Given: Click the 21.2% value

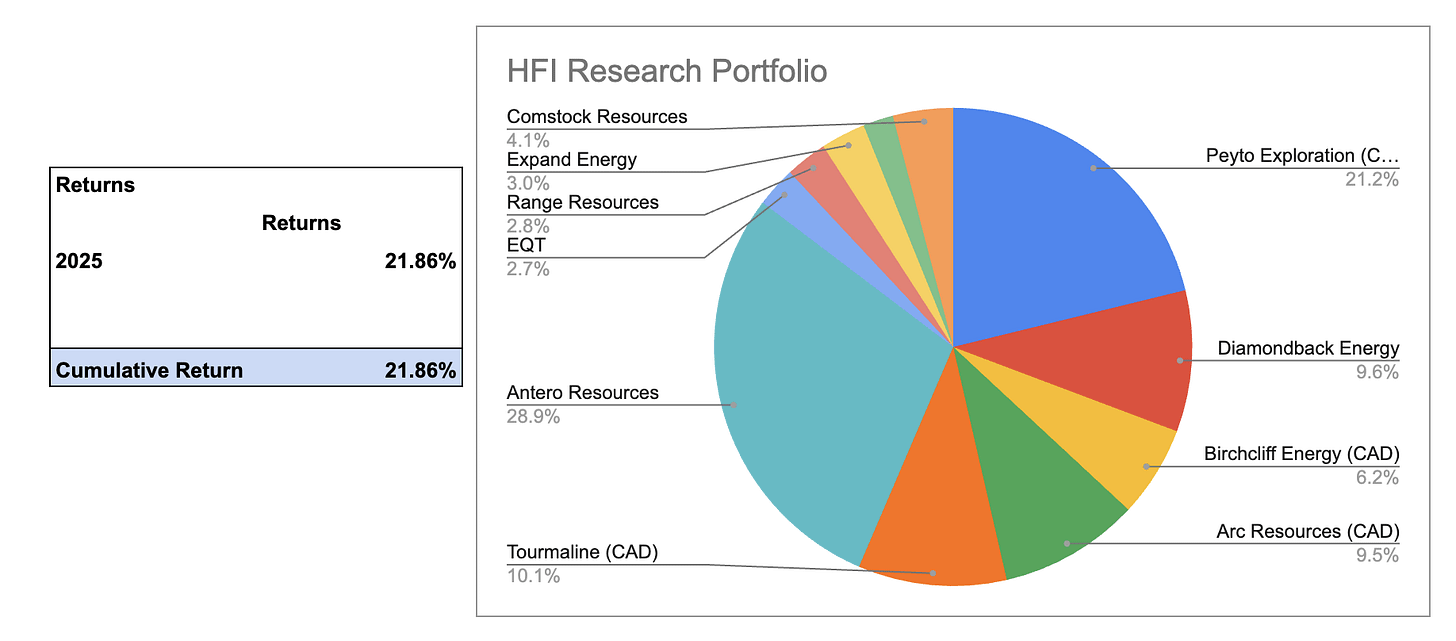Looking at the screenshot, I should pyautogui.click(x=1373, y=180).
